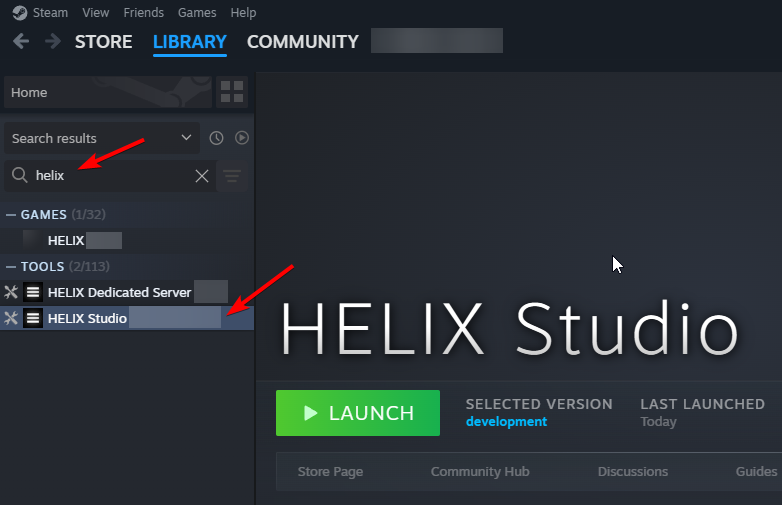The height and width of the screenshot is (505, 782).
Task: Collapse the GAMES category
Action: click(11, 215)
